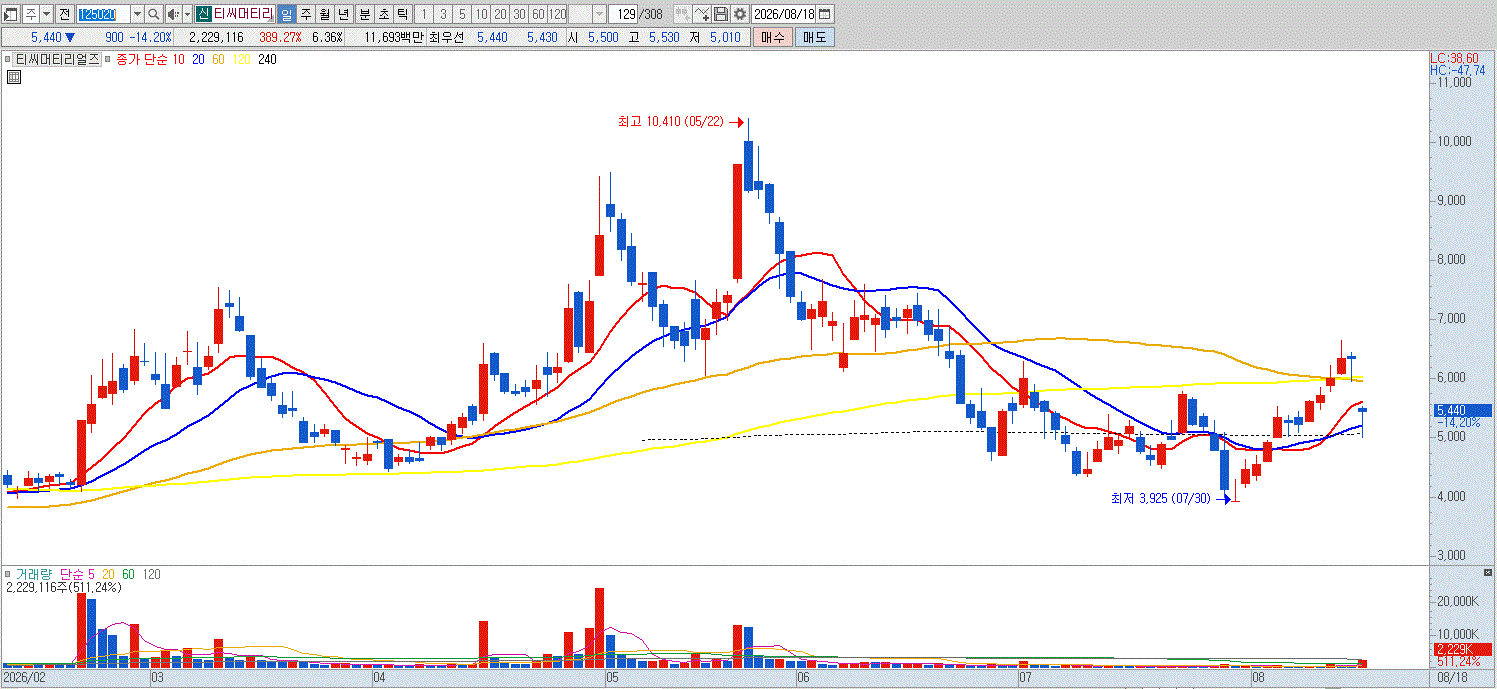1497x689 pixels.
Task: Save chart with floppy disk icon
Action: coord(721,14)
